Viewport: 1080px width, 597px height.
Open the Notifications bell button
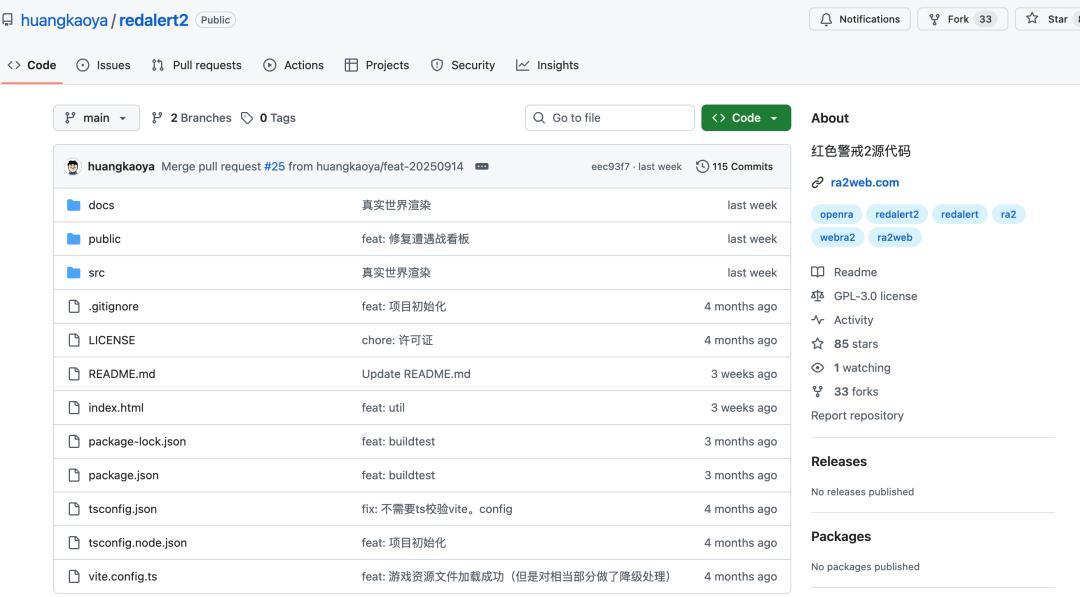tap(859, 19)
